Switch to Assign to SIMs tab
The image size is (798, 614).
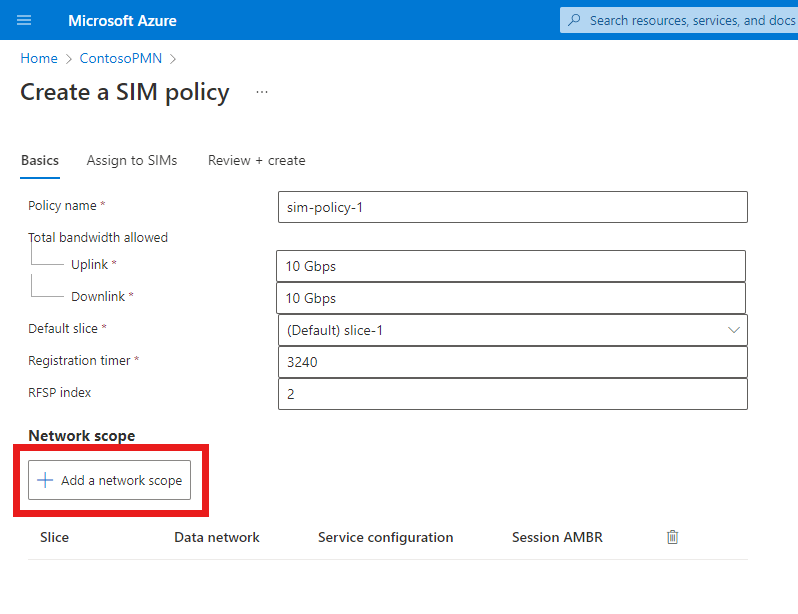(x=132, y=160)
